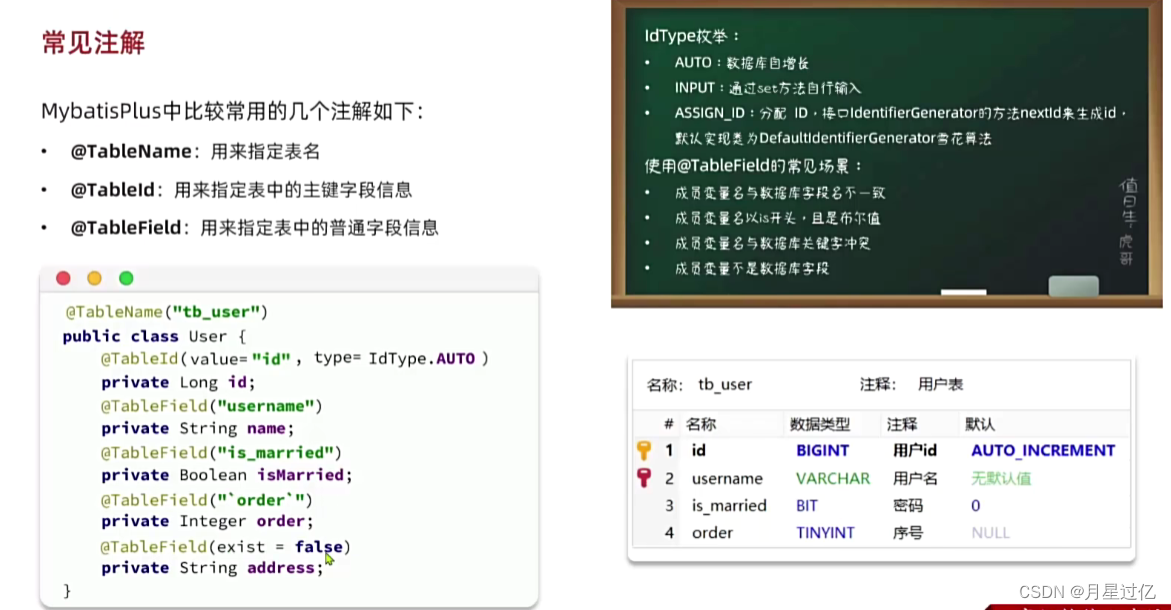The width and height of the screenshot is (1171, 610).
Task: Click the 注释 column header in table grid
Action: [902, 424]
